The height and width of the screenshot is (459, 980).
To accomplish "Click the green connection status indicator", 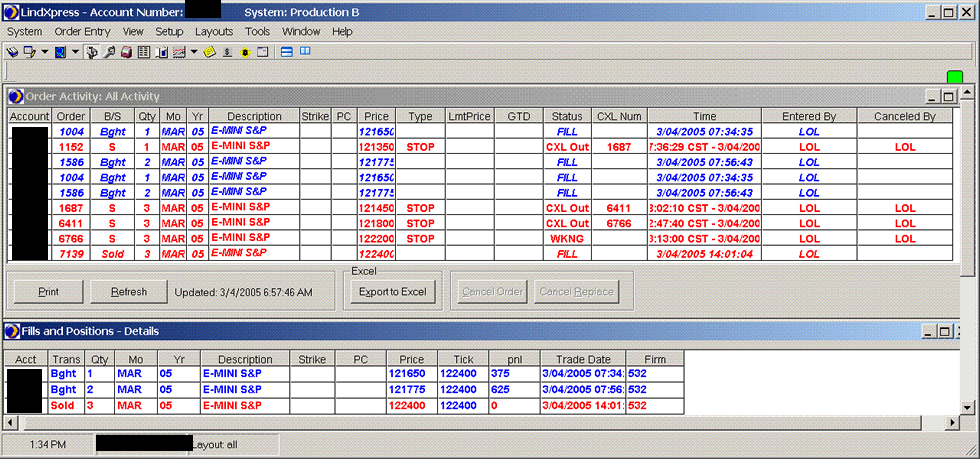I will coord(955,77).
